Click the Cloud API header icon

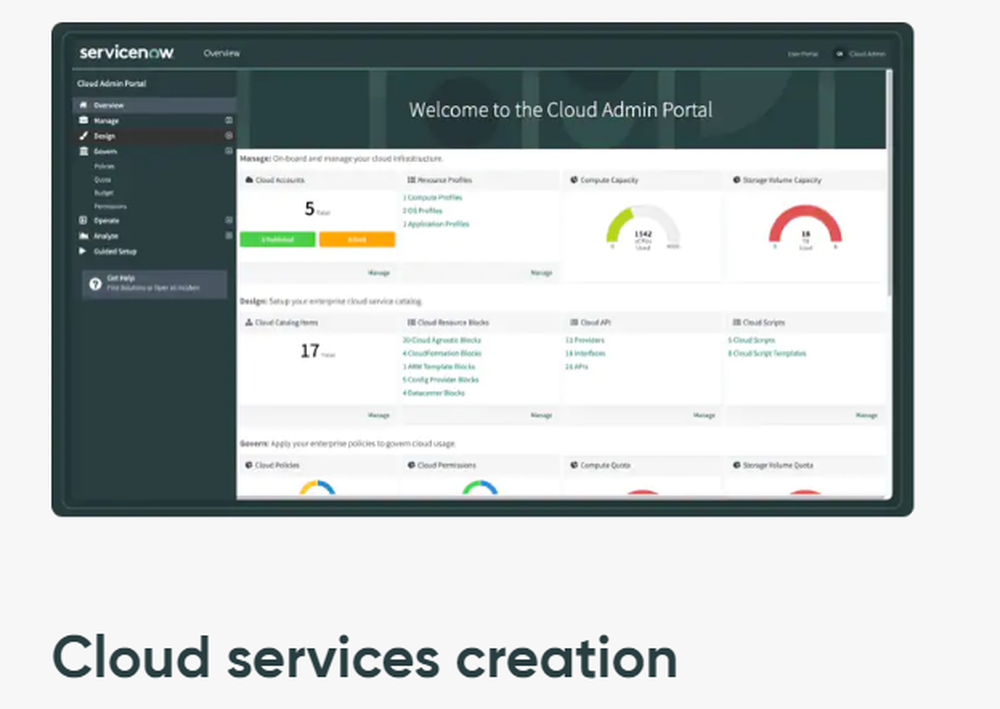tap(574, 322)
